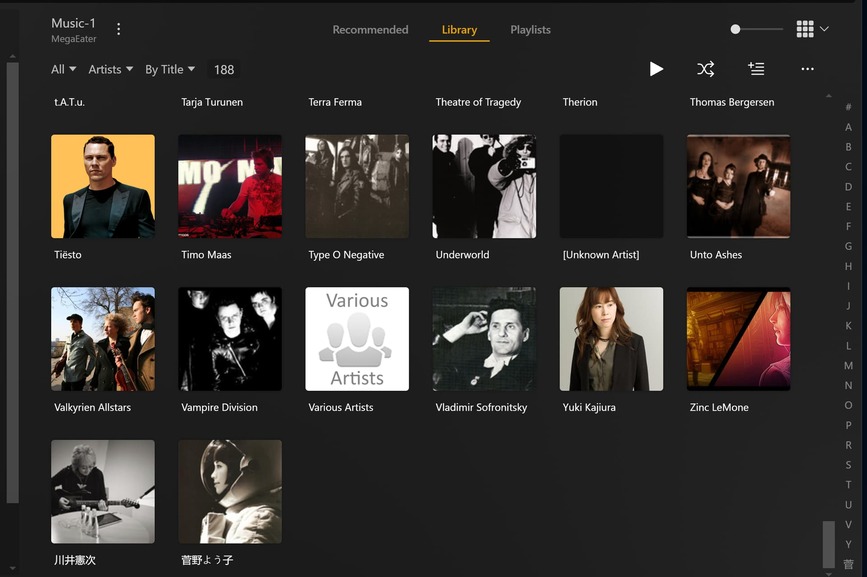Jump to letter C in the index
Image resolution: width=867 pixels, height=577 pixels.
(848, 167)
